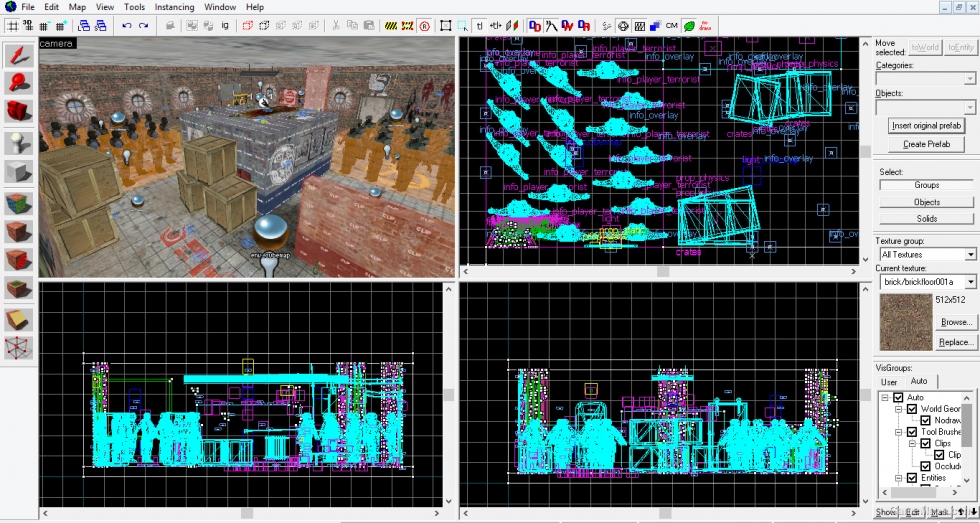The height and width of the screenshot is (523, 980).
Task: Click the Radius culling 'R' circle icon
Action: (x=425, y=26)
